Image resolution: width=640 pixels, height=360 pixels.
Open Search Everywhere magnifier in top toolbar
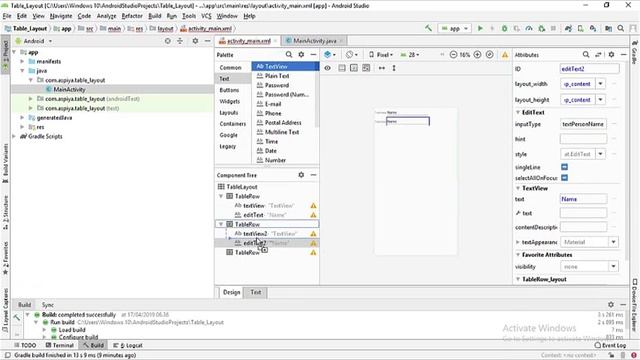coord(621,28)
